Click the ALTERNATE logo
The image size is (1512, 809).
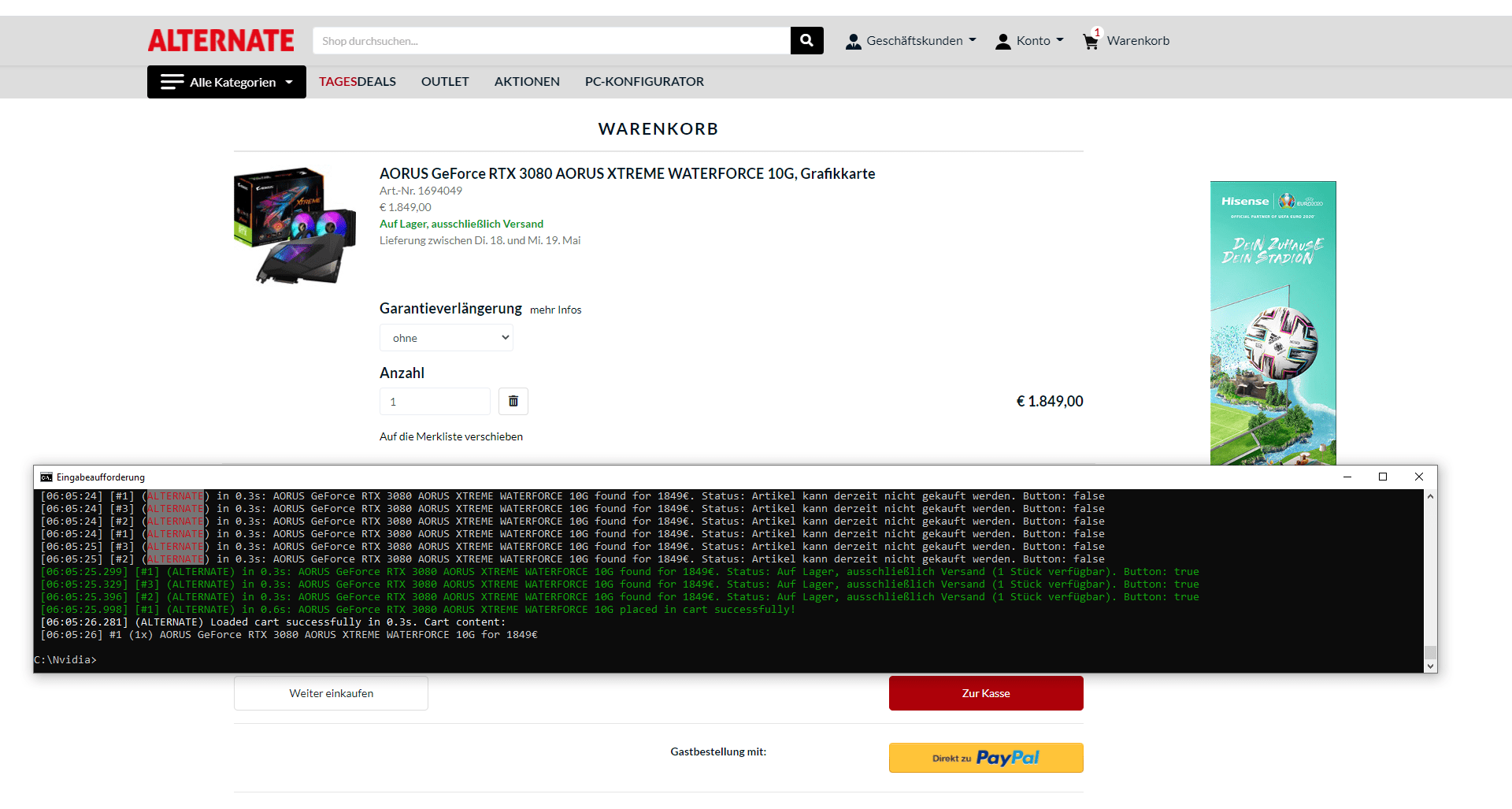221,40
